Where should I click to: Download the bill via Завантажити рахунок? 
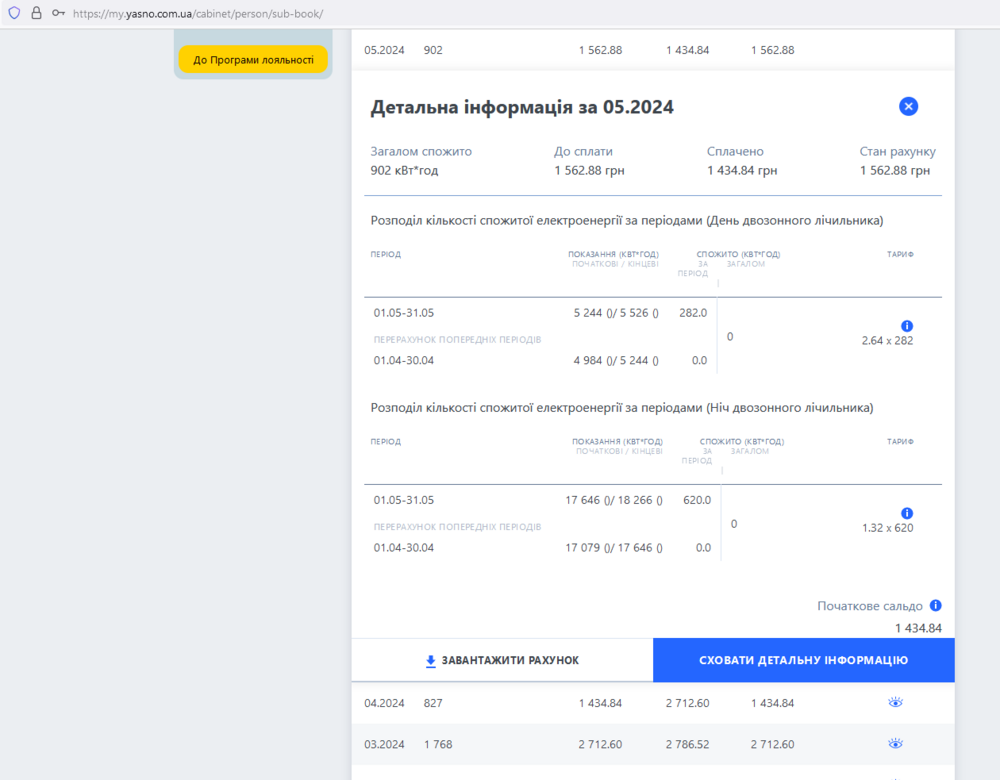[502, 660]
